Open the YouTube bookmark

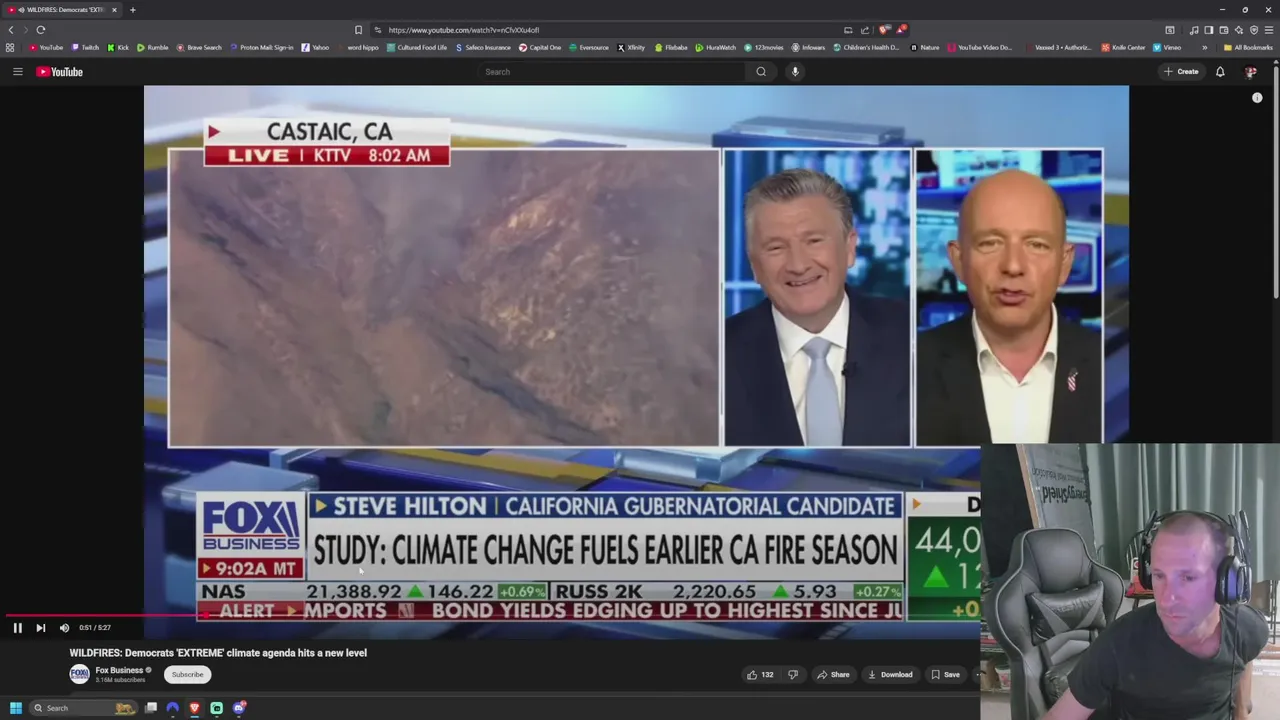46,47
